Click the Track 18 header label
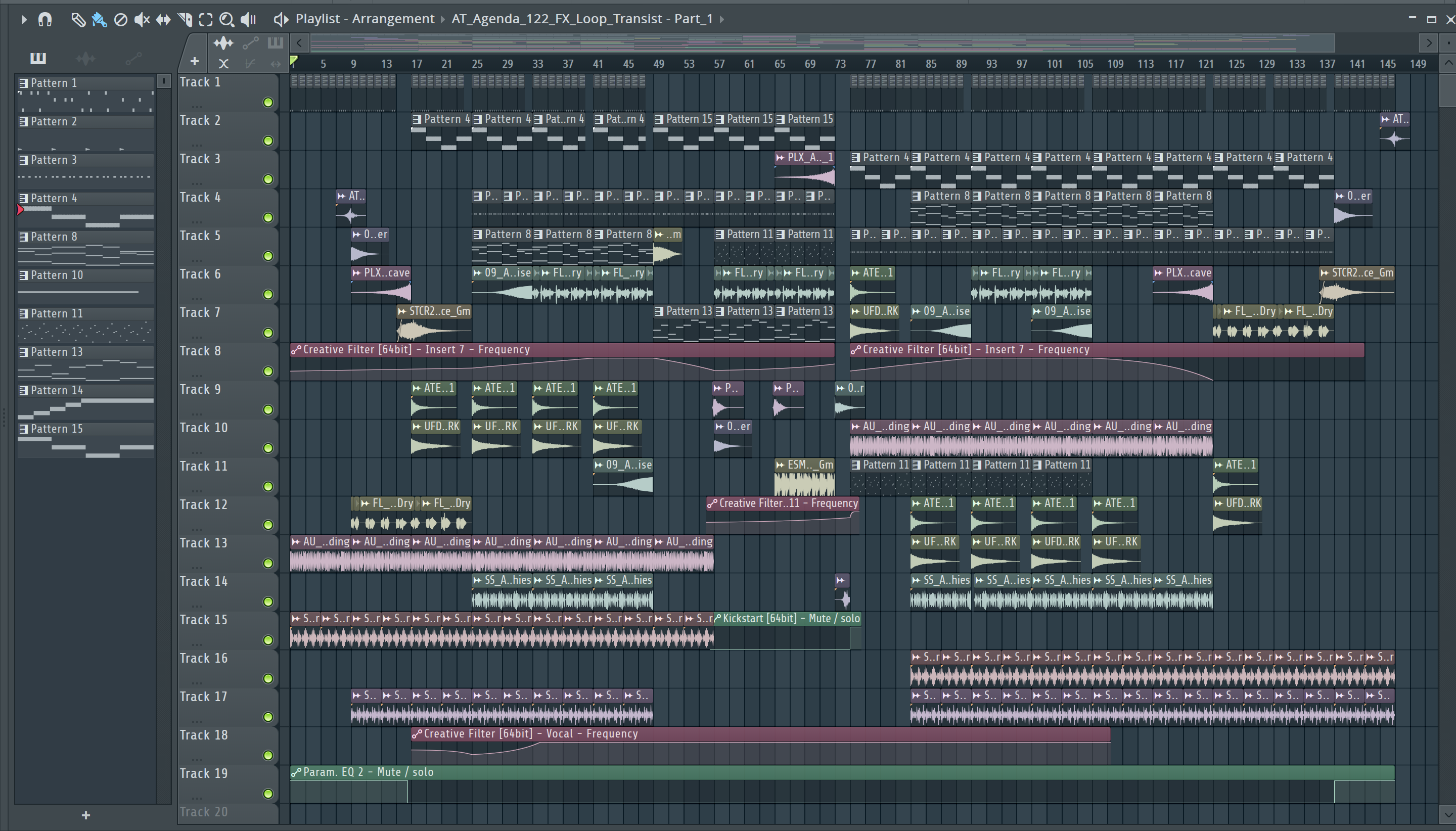Screen dimensions: 1456x831 tap(204, 735)
